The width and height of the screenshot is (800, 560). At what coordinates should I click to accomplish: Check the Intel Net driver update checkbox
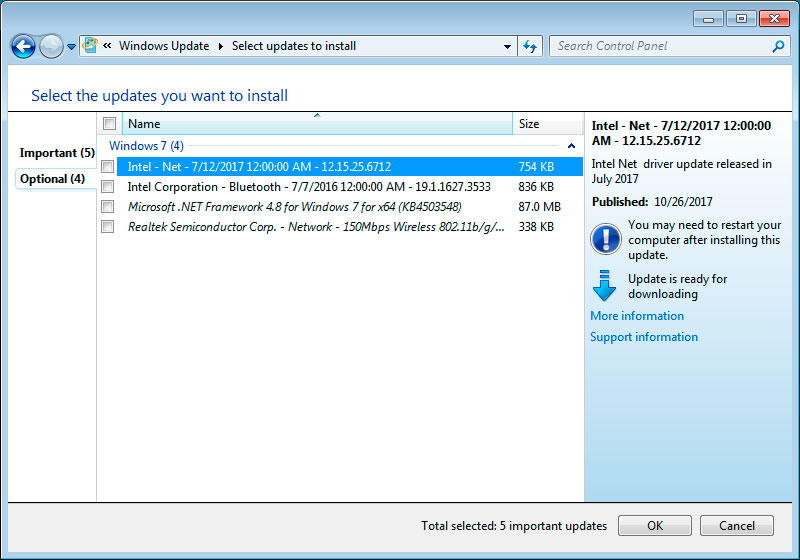point(108,166)
